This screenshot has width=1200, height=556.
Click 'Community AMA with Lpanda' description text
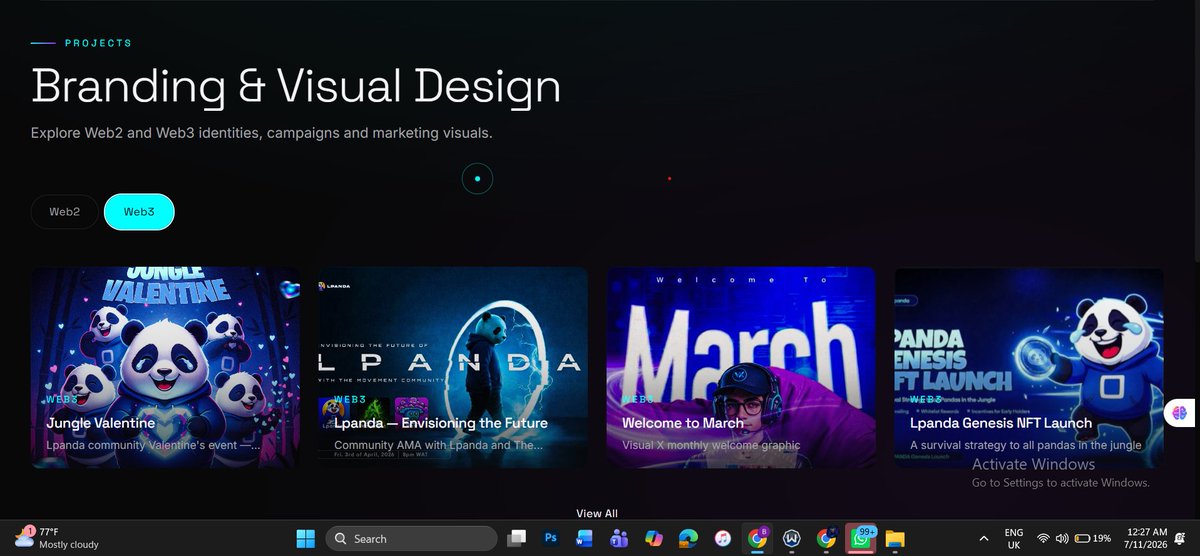[x=440, y=445]
